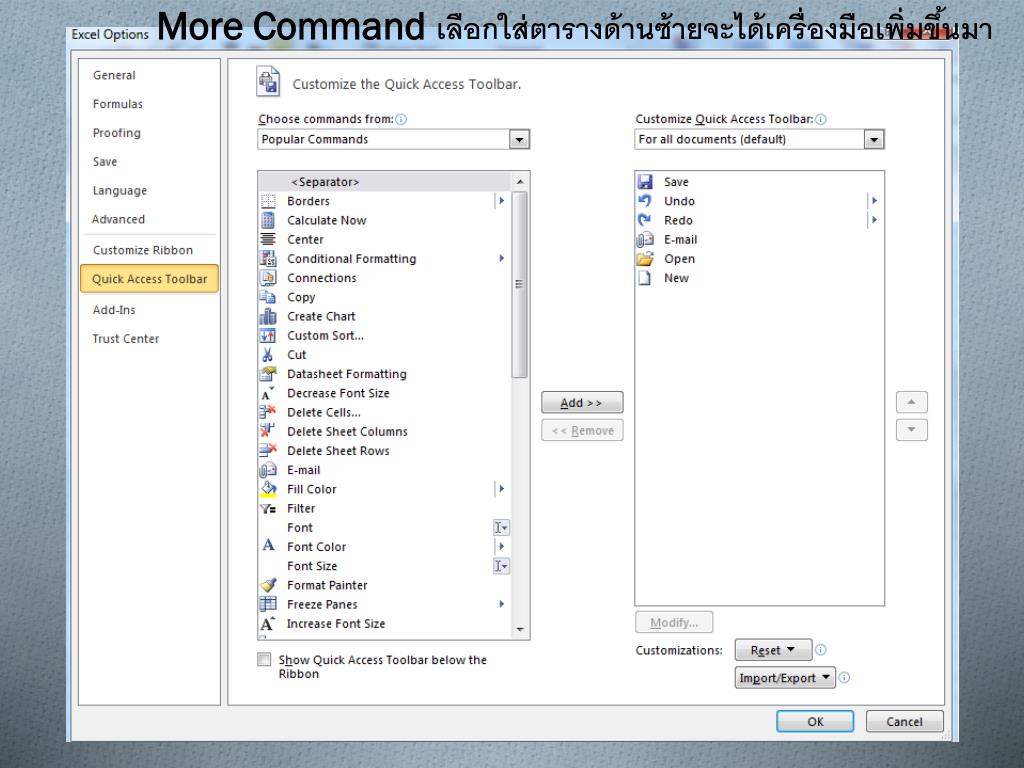Image resolution: width=1024 pixels, height=768 pixels.
Task: Click the Decrease Font Size icon
Action: coord(268,393)
